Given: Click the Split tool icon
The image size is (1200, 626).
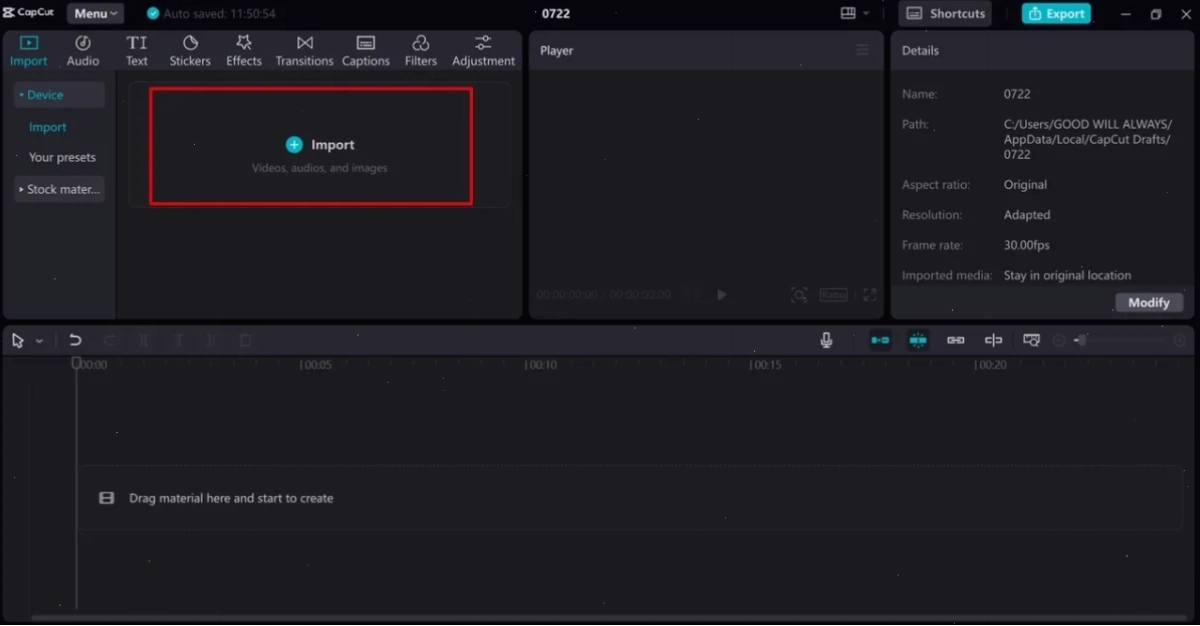Looking at the screenshot, I should click(x=144, y=341).
